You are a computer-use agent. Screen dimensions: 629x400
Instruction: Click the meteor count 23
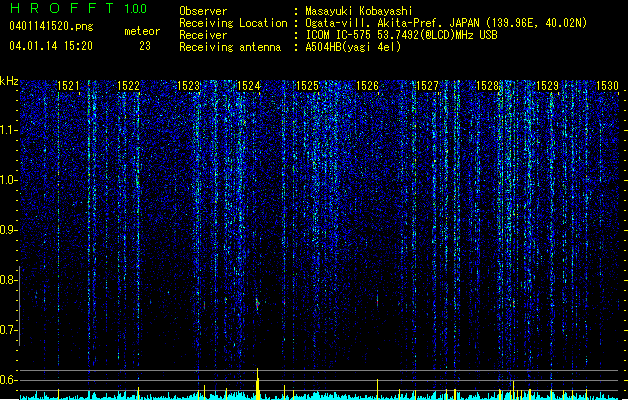coord(145,46)
